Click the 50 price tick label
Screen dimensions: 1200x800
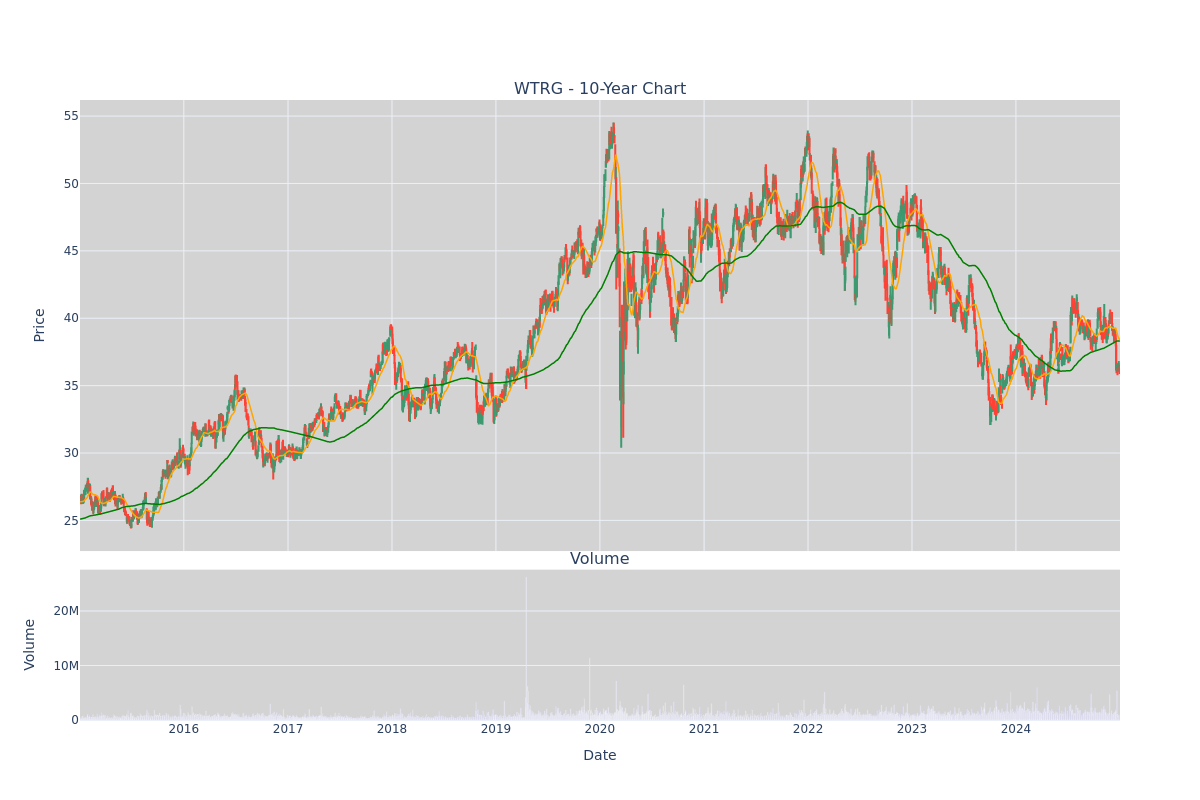(x=71, y=183)
